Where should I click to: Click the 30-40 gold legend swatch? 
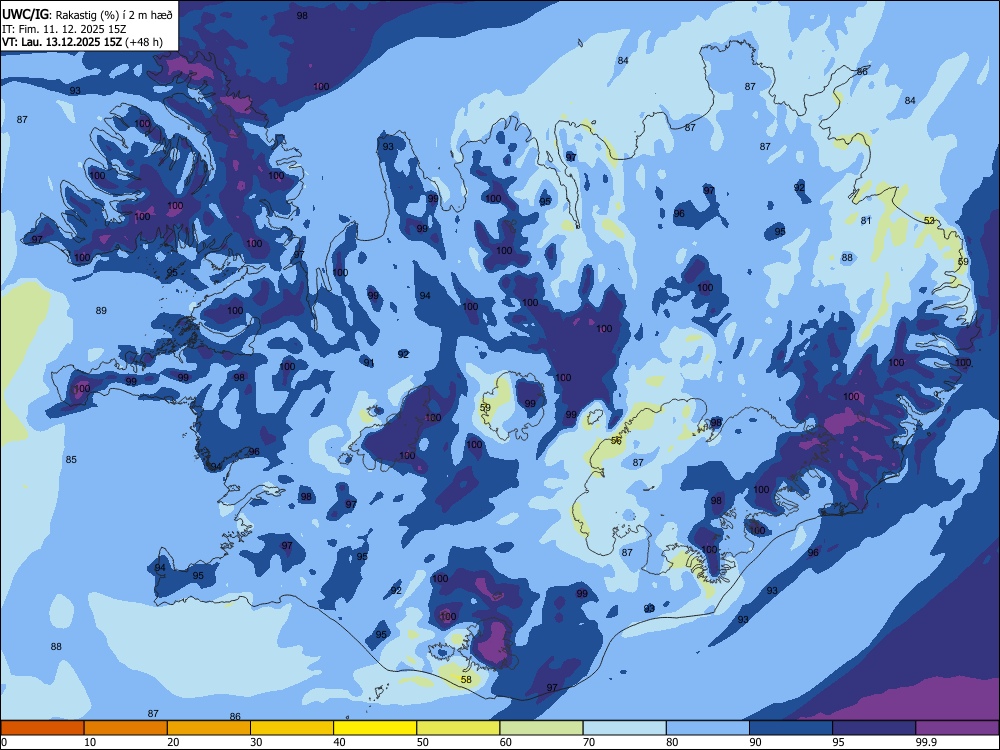[x=292, y=728]
